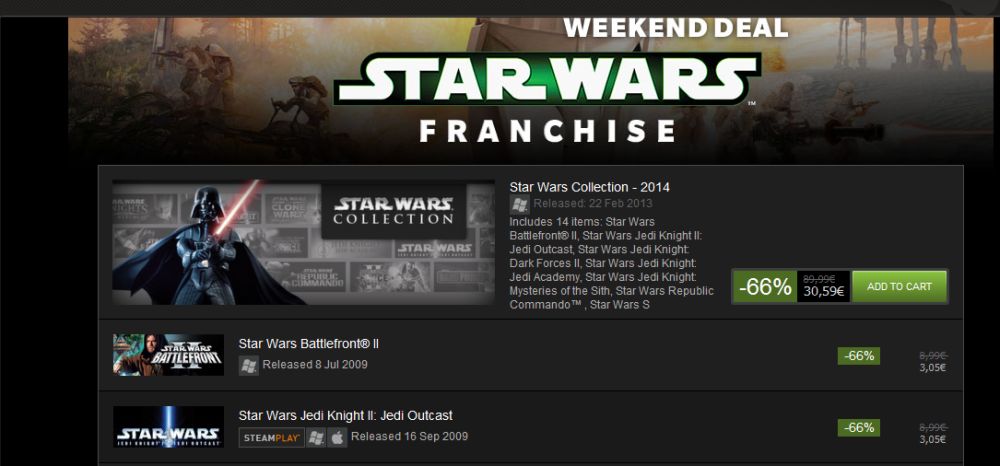Click the -66% discount on Jedi Outcast
This screenshot has height=466, width=1000.
[x=858, y=428]
